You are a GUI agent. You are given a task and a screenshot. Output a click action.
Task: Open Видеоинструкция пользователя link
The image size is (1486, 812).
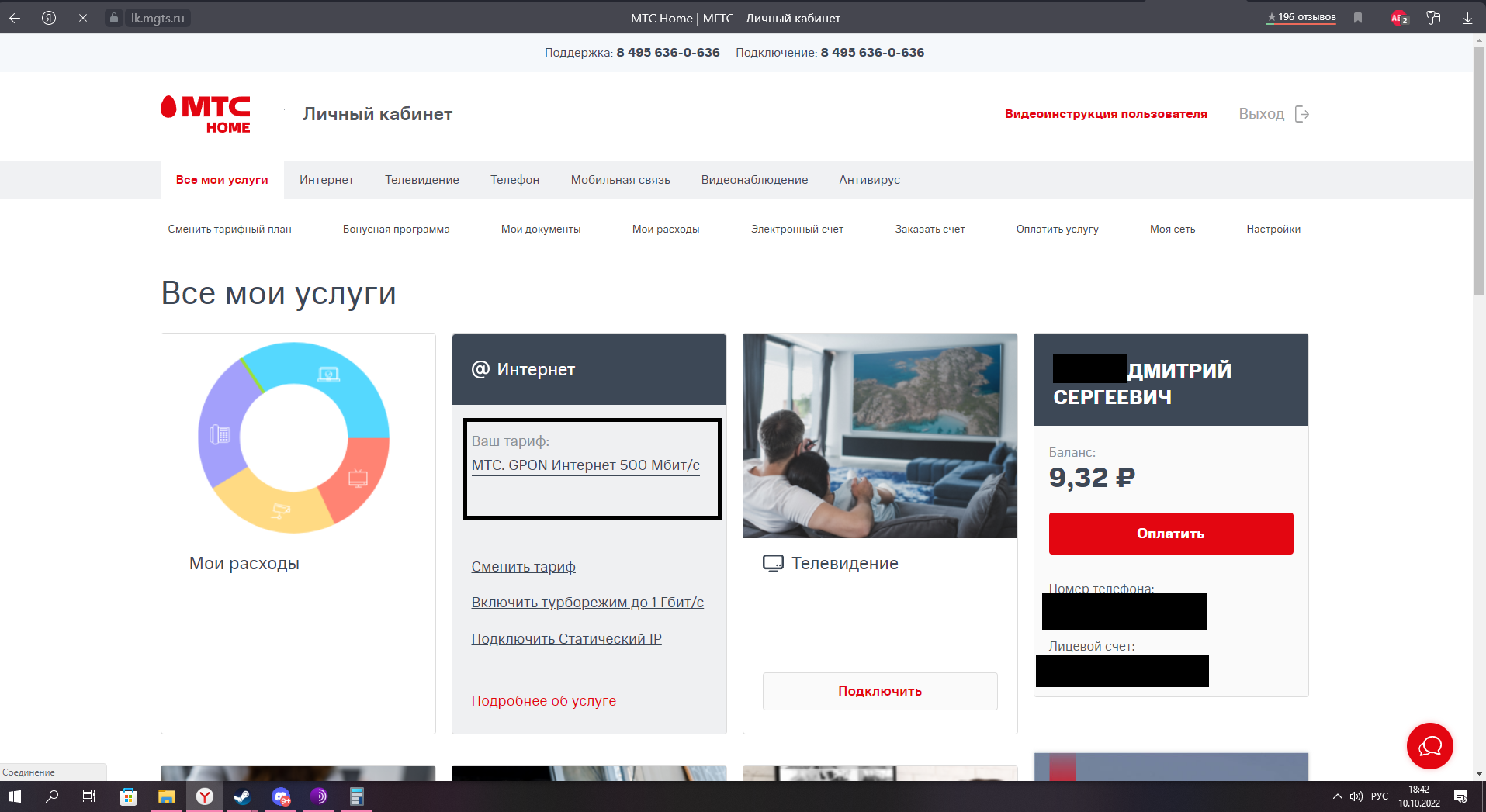coord(1106,114)
